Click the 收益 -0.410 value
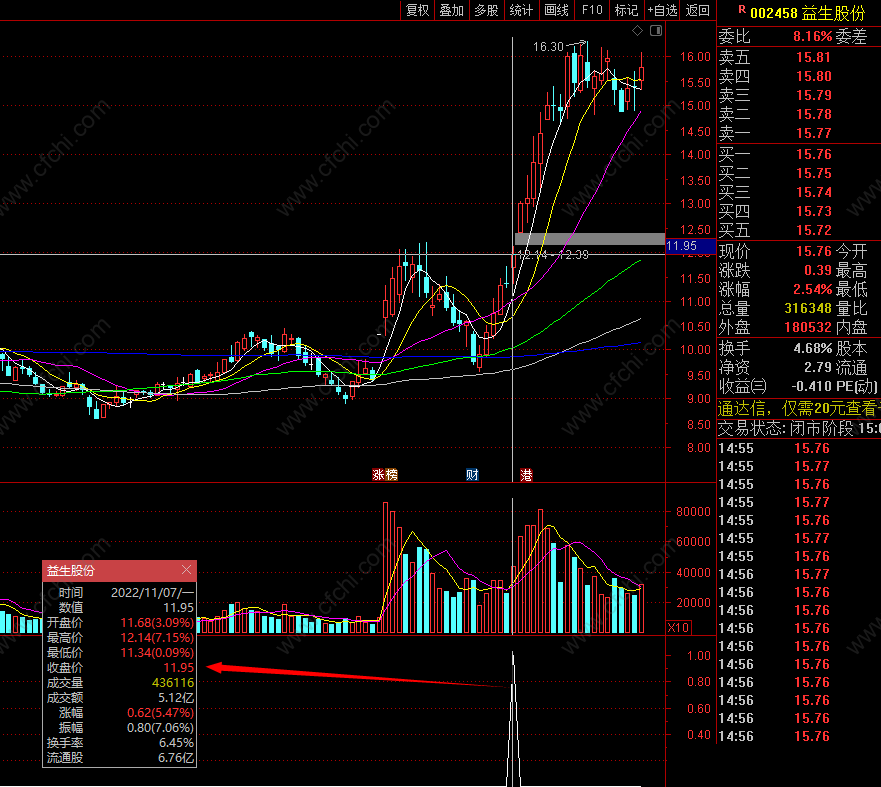 pos(811,386)
